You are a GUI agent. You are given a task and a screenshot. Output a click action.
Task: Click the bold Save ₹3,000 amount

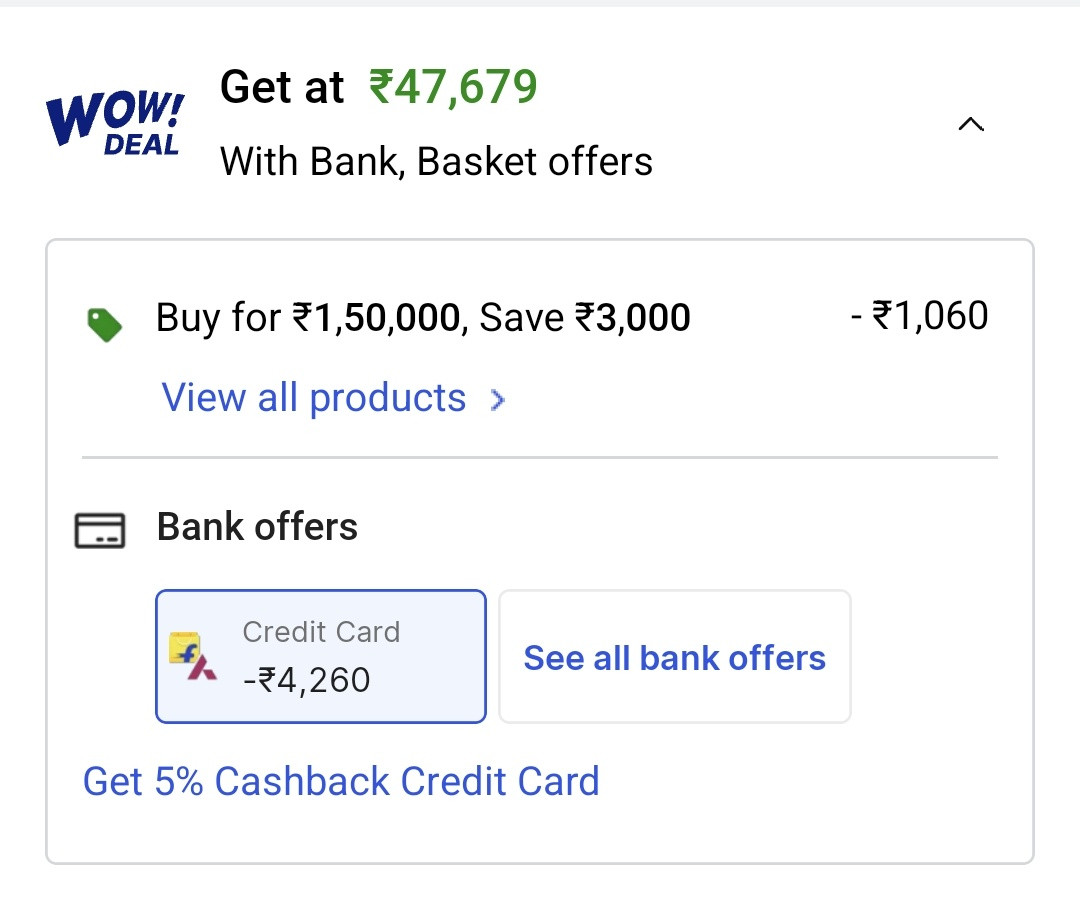coord(632,318)
